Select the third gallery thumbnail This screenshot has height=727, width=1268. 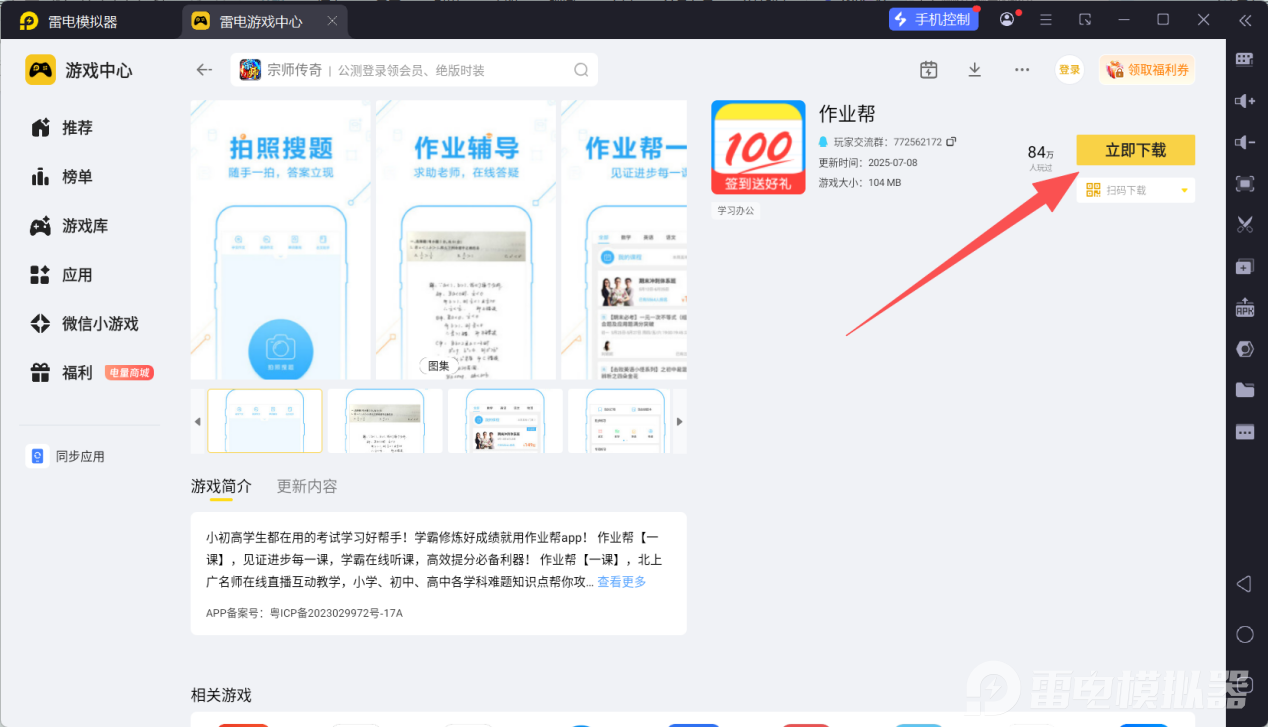[x=505, y=421]
